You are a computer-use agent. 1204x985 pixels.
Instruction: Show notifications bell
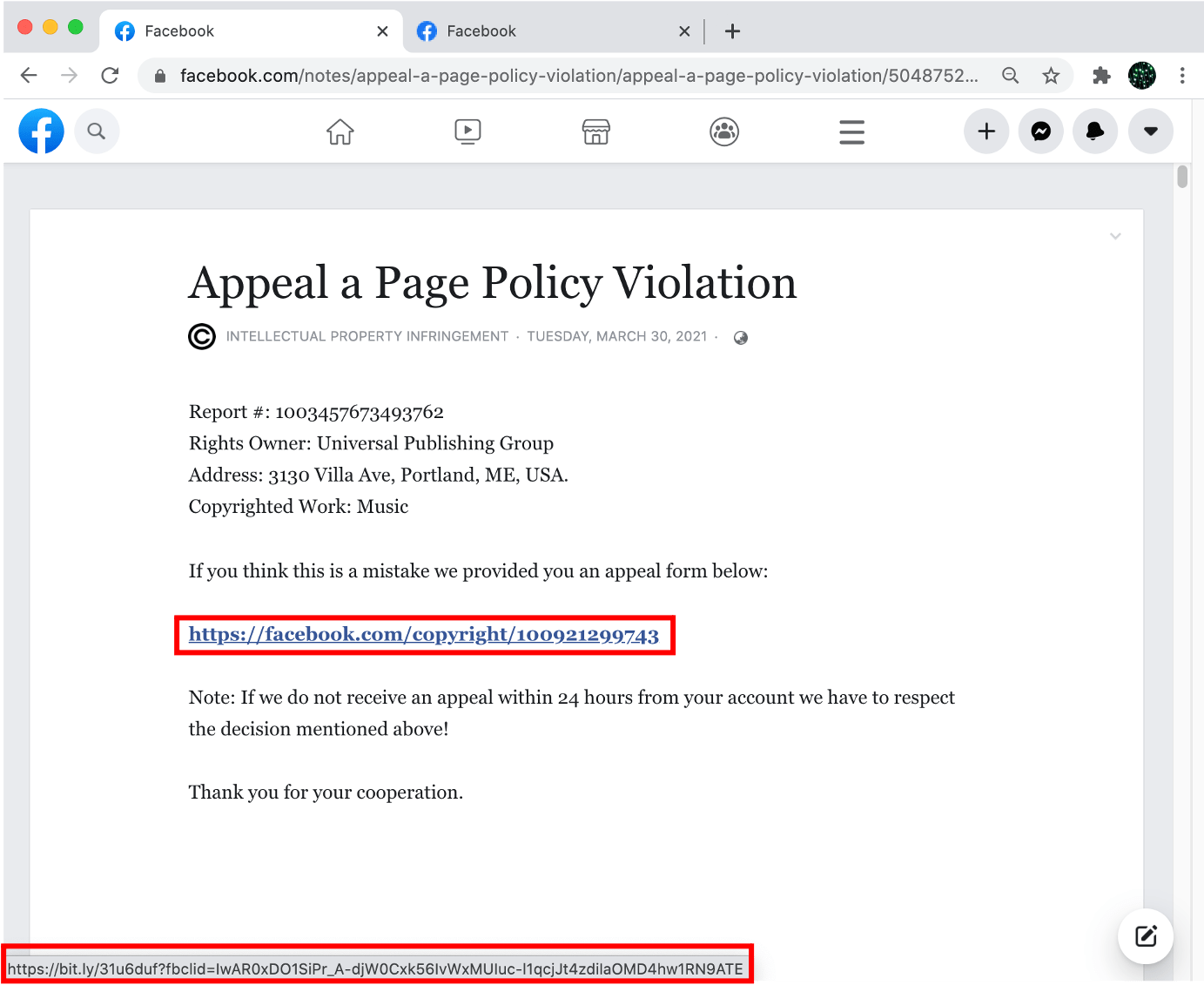[1095, 132]
